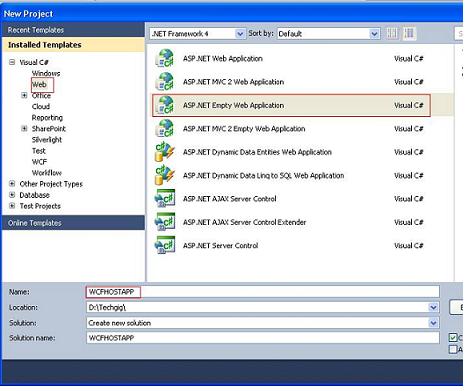
Task: Select Test Projects in the template tree
Action: (x=40, y=206)
